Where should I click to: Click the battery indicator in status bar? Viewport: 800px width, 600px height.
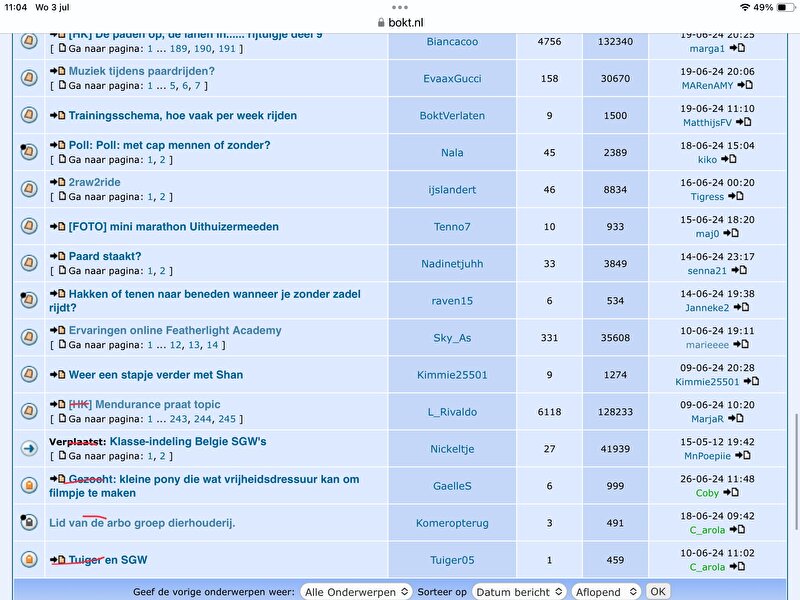click(x=785, y=8)
